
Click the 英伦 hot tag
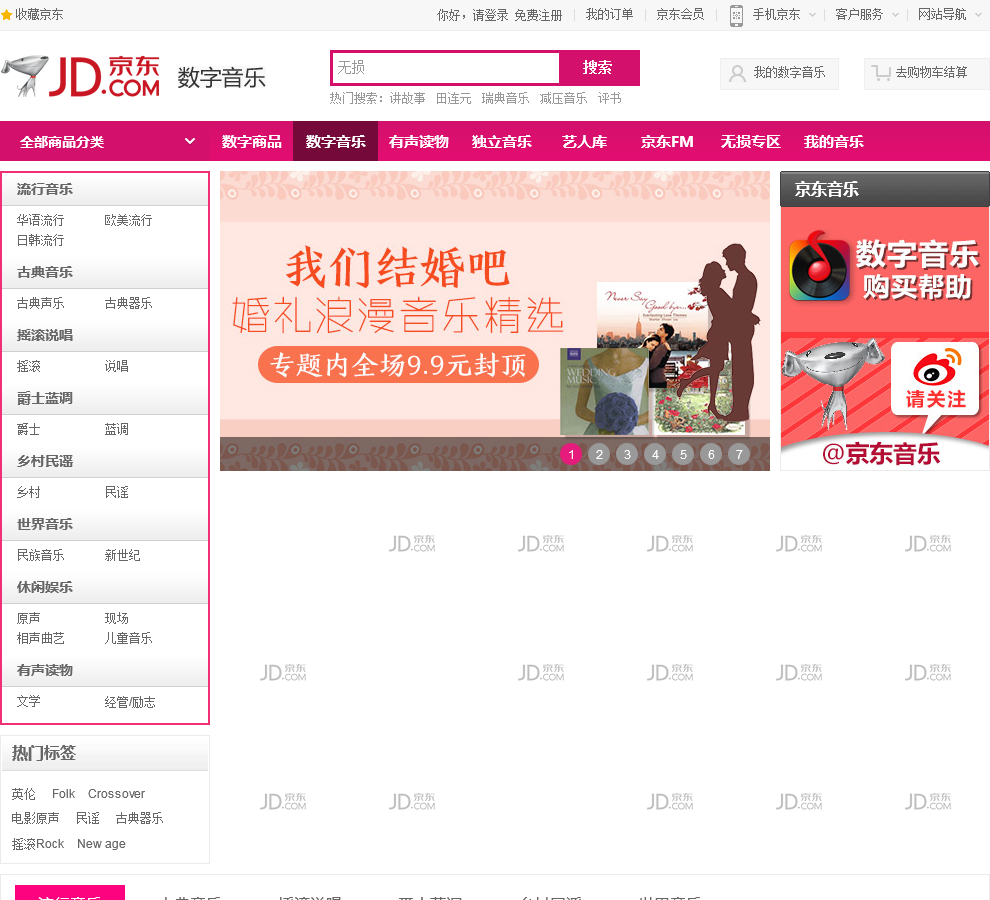(x=23, y=794)
